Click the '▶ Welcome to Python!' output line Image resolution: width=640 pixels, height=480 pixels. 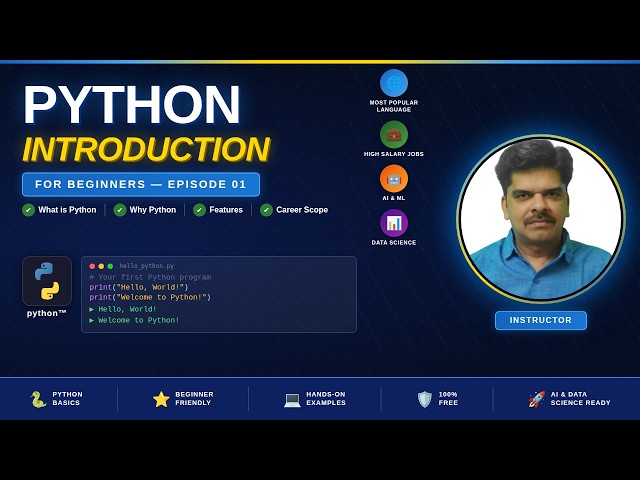click(x=134, y=320)
